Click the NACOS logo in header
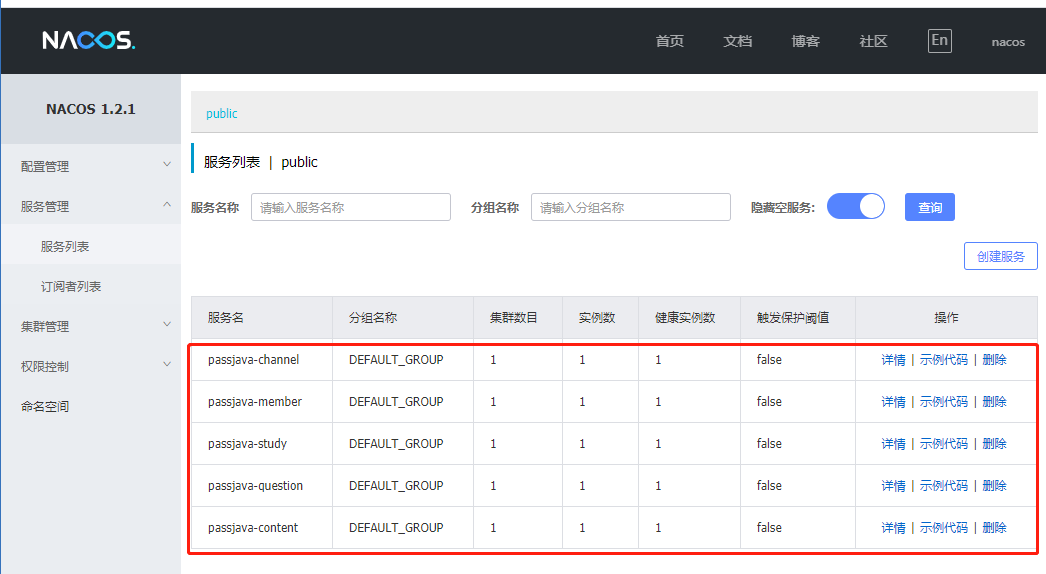This screenshot has height=574, width=1046. [88, 41]
